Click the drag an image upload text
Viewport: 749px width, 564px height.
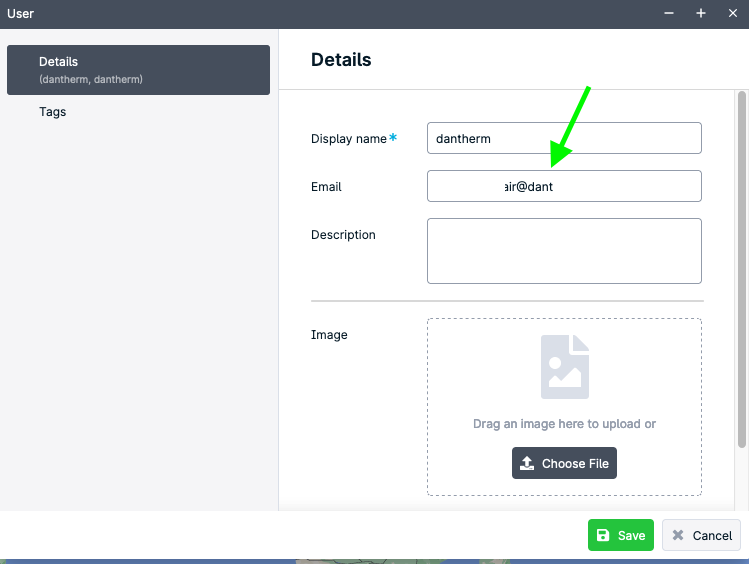click(564, 424)
